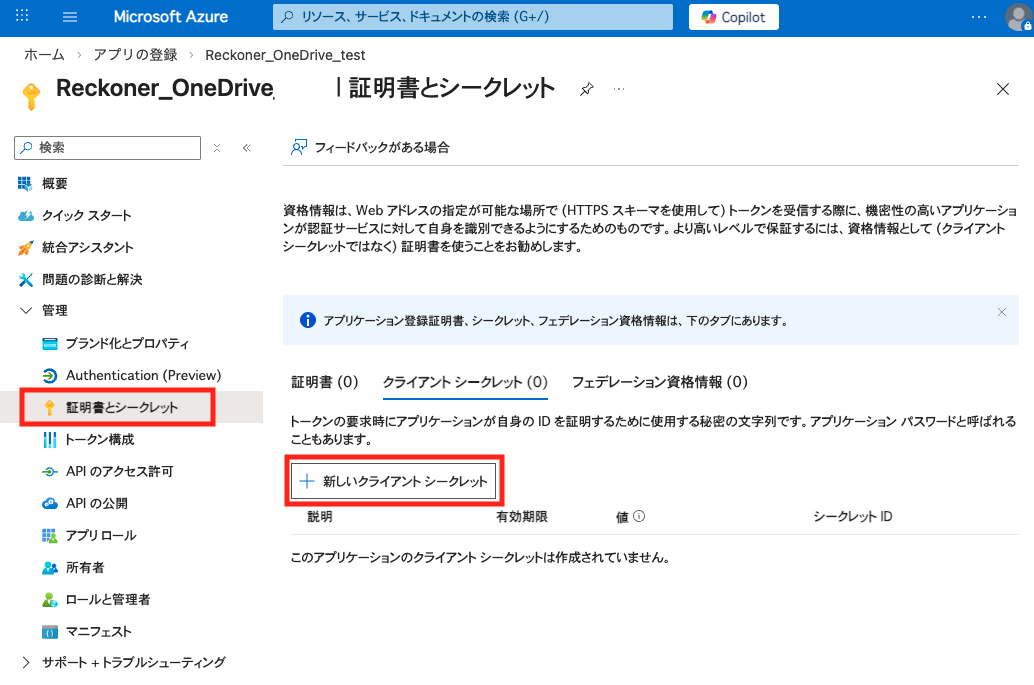Click the Microsoft Azure home title
The width and height of the screenshot is (1034, 685).
(171, 17)
